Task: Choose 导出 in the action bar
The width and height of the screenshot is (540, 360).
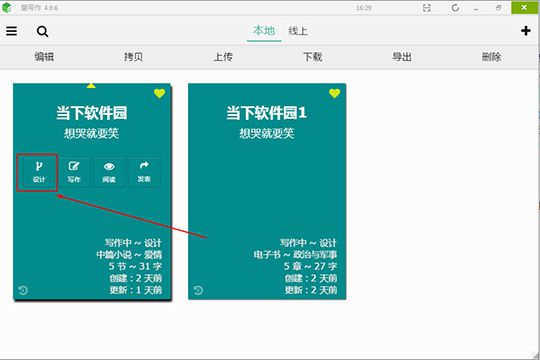Action: pos(402,56)
